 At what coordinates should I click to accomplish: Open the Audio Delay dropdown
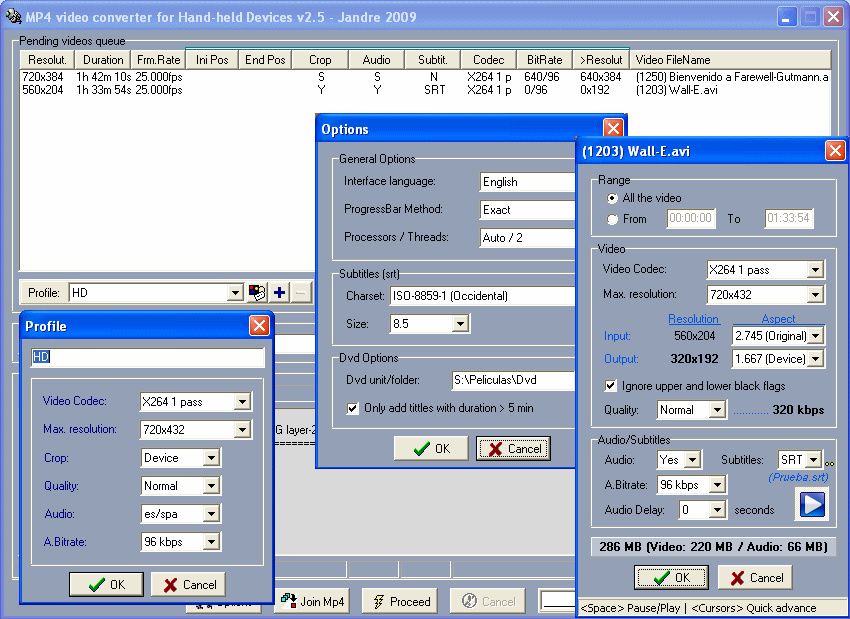717,510
